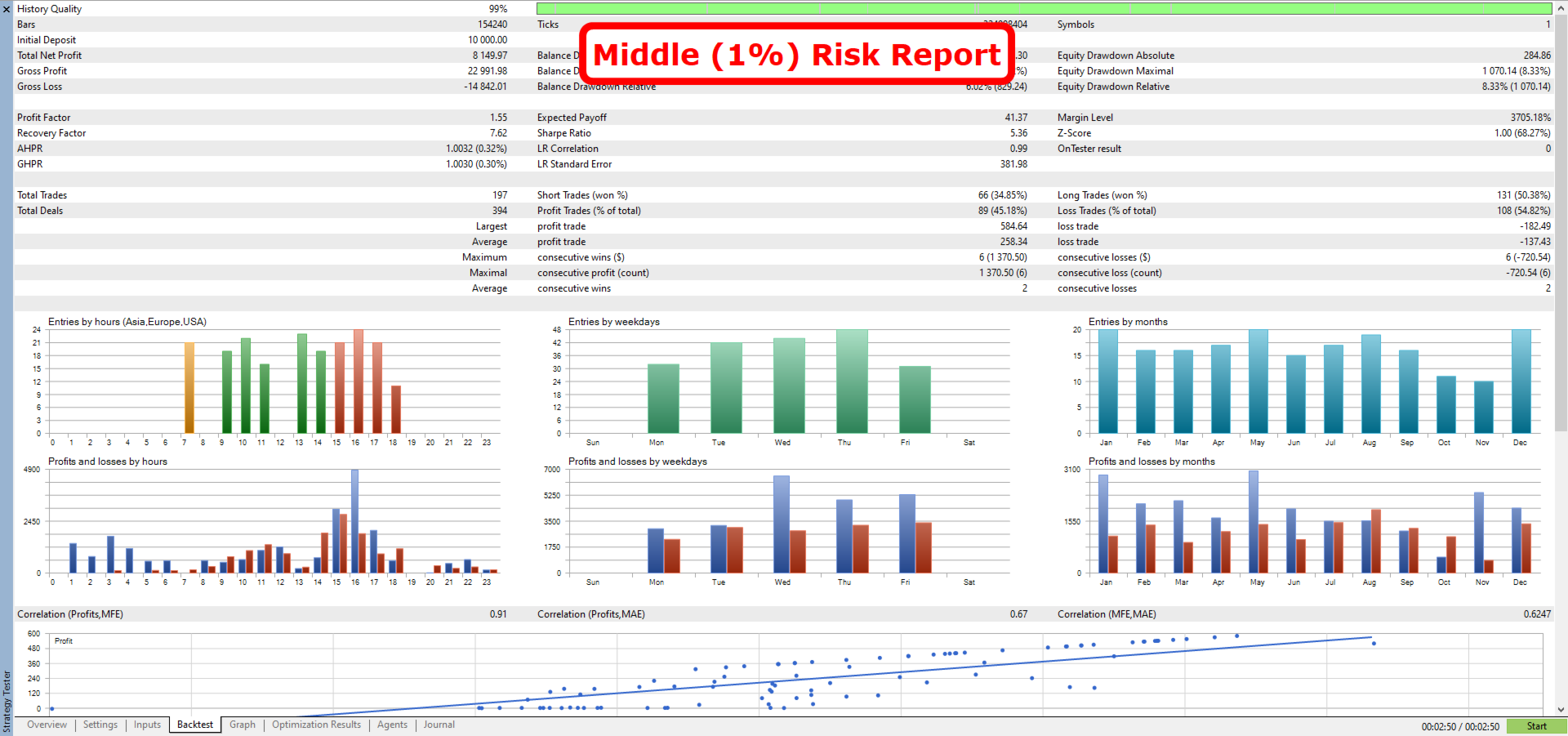Click the Strategy Tester side label
The width and height of the screenshot is (1568, 736).
pyautogui.click(x=7, y=702)
